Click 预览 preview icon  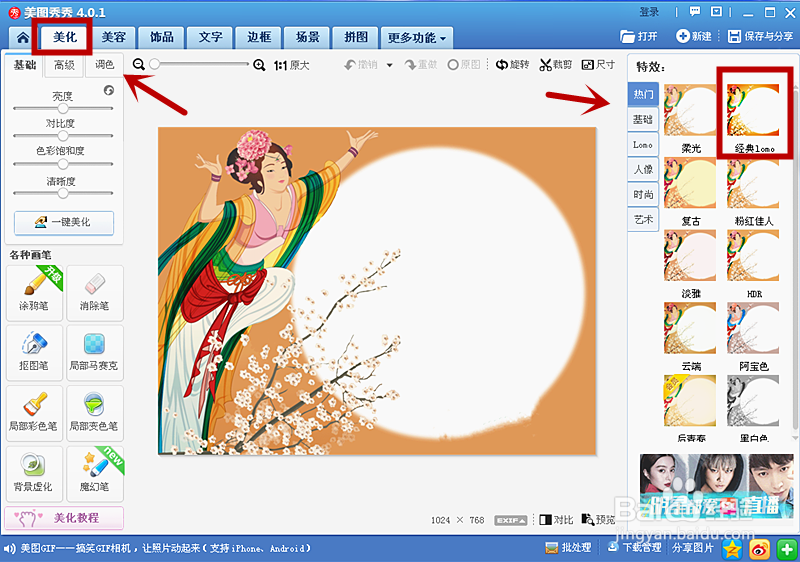598,520
